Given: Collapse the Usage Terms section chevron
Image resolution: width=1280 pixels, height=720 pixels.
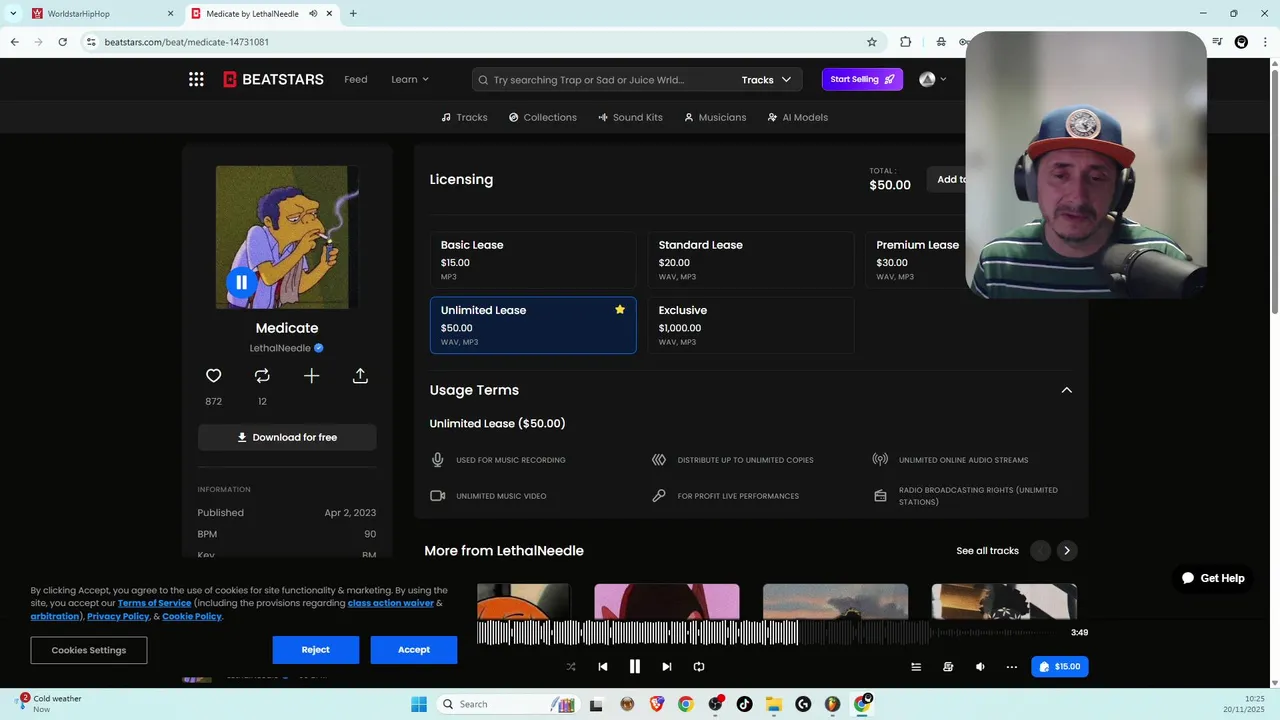Looking at the screenshot, I should click(x=1066, y=390).
